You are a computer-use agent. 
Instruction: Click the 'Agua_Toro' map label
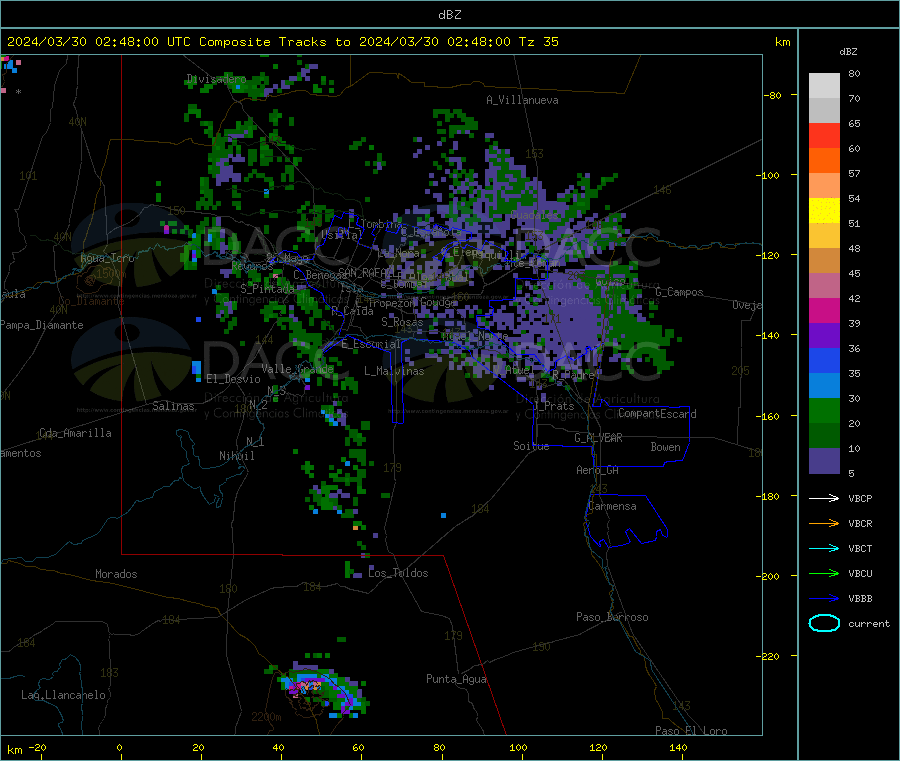coord(107,258)
